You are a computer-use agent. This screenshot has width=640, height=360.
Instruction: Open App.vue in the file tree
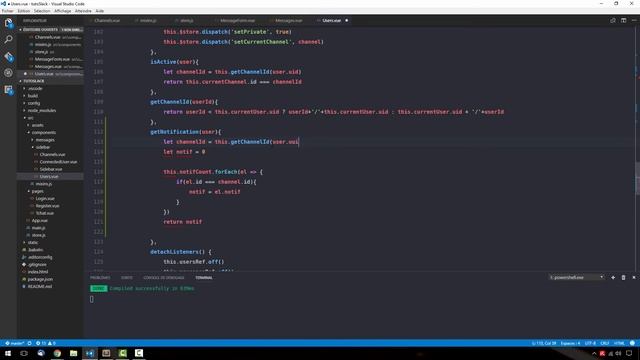click(x=39, y=221)
